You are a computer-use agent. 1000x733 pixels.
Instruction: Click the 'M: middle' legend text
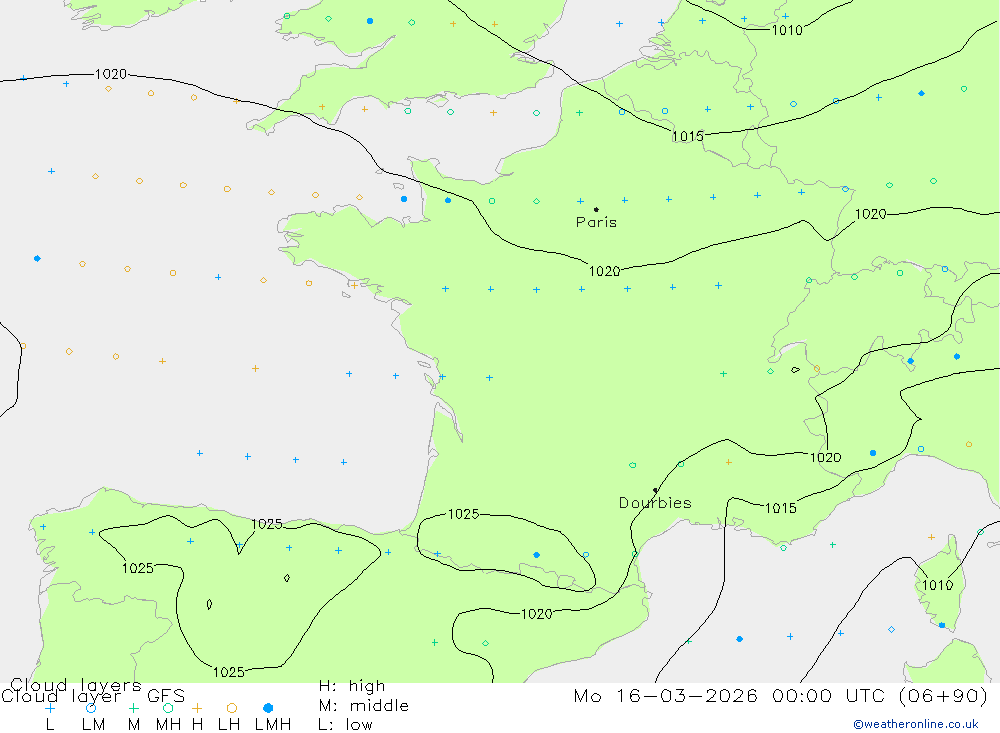364,706
